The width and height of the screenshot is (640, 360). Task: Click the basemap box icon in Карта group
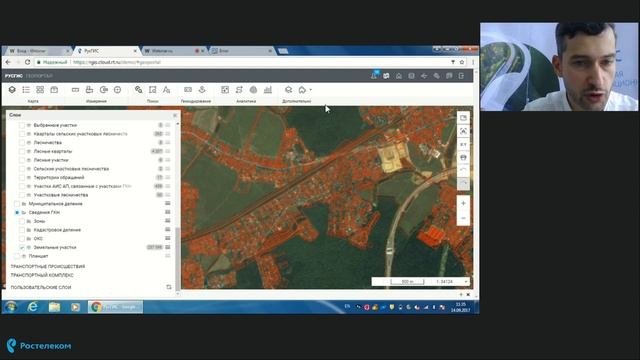[54, 90]
